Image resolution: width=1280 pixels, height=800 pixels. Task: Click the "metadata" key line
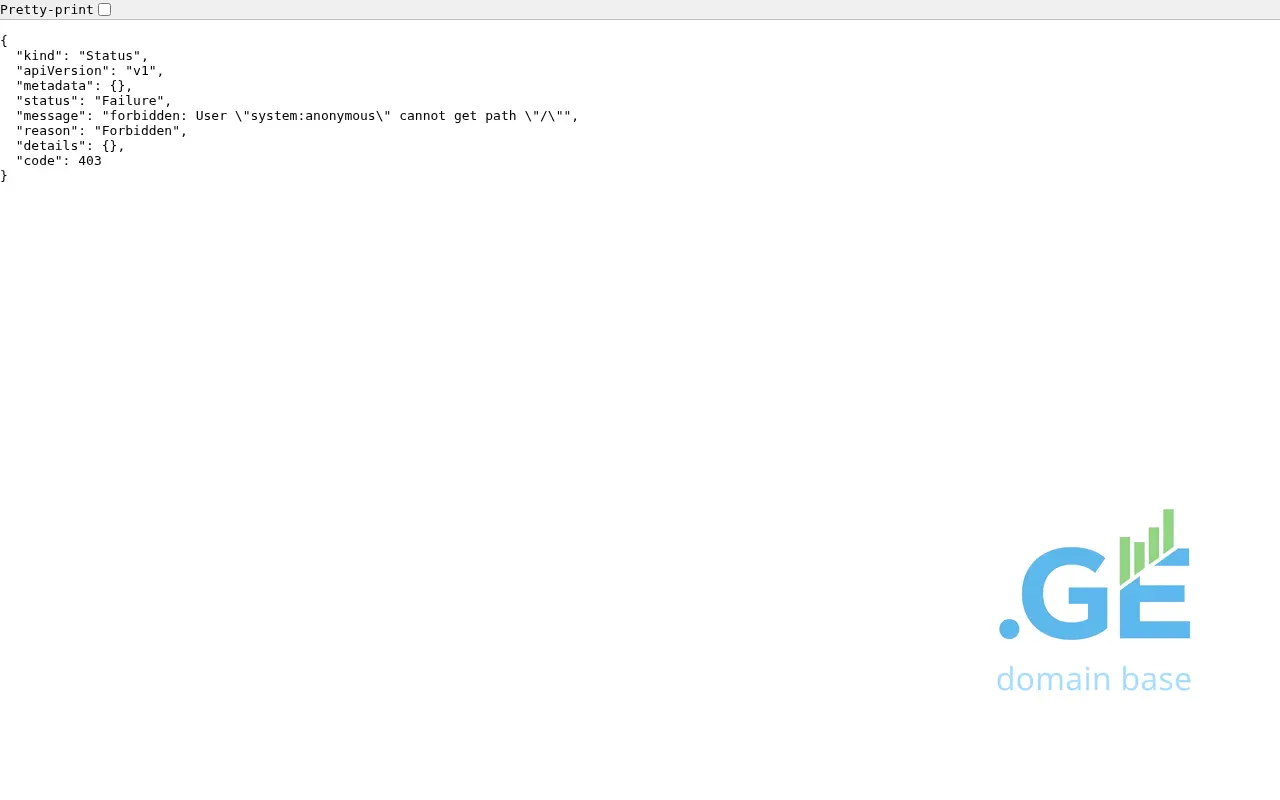[55, 86]
